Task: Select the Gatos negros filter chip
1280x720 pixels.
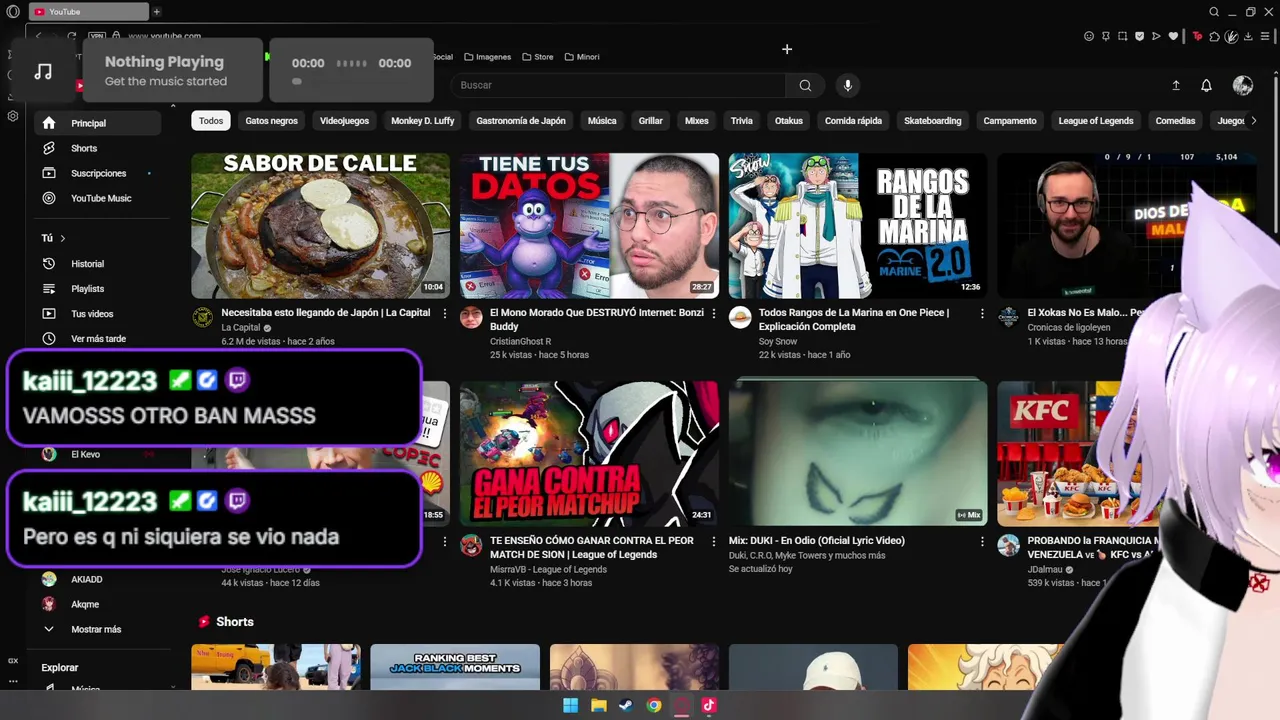Action: click(x=272, y=121)
